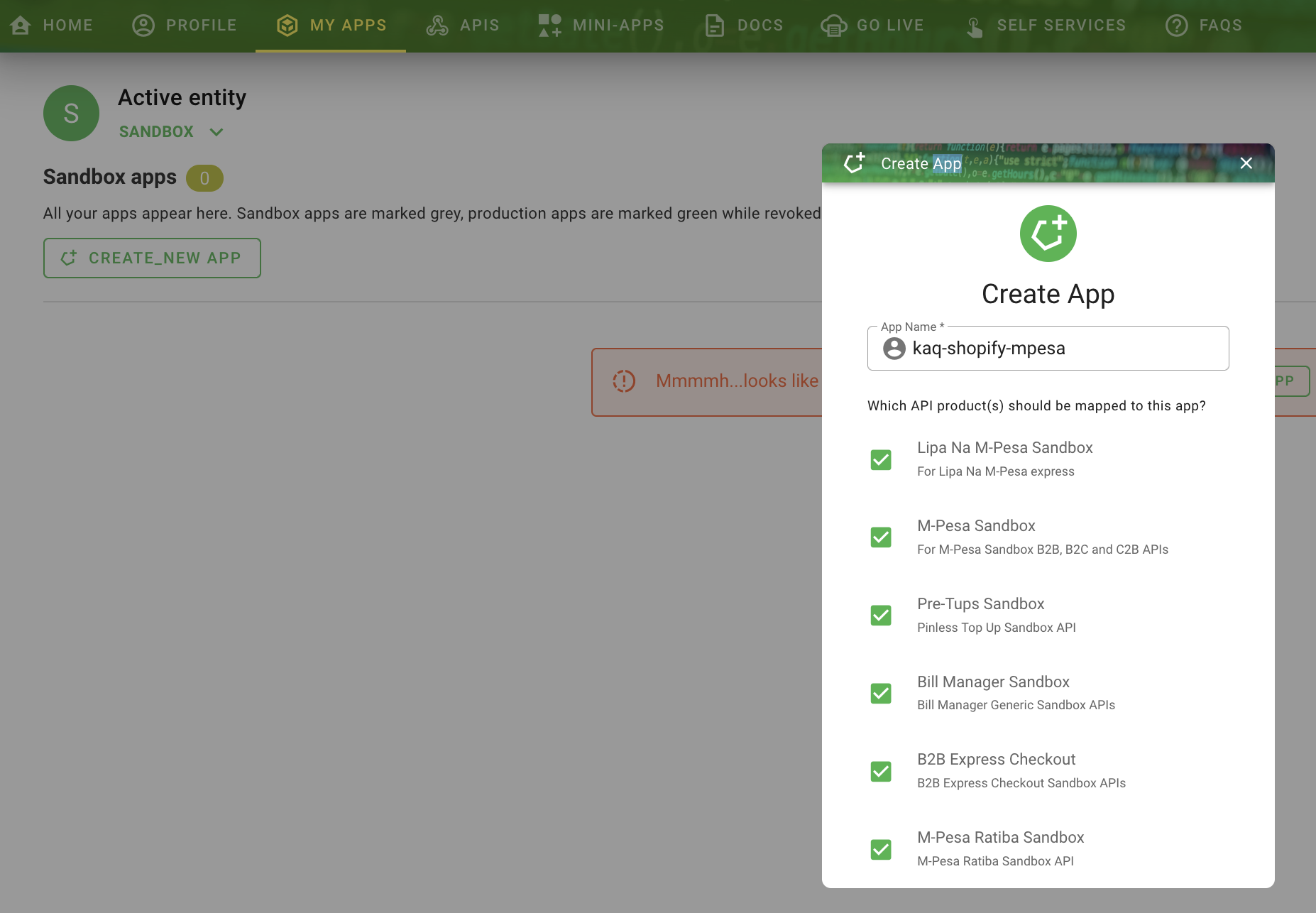The height and width of the screenshot is (913, 1316).
Task: Click the person icon in App Name field
Action: click(894, 348)
